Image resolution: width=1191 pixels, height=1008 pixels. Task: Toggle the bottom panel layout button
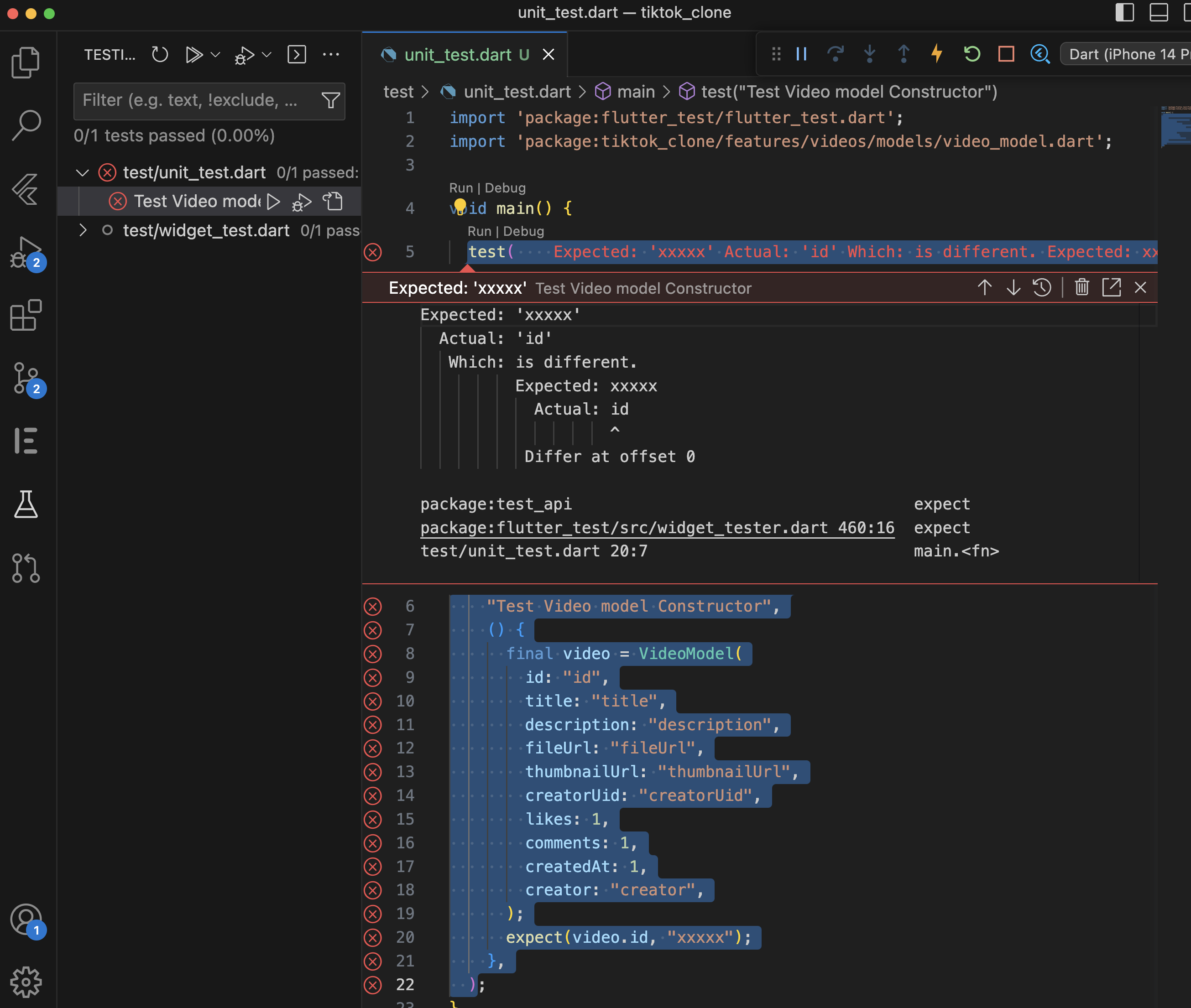coord(1159,13)
